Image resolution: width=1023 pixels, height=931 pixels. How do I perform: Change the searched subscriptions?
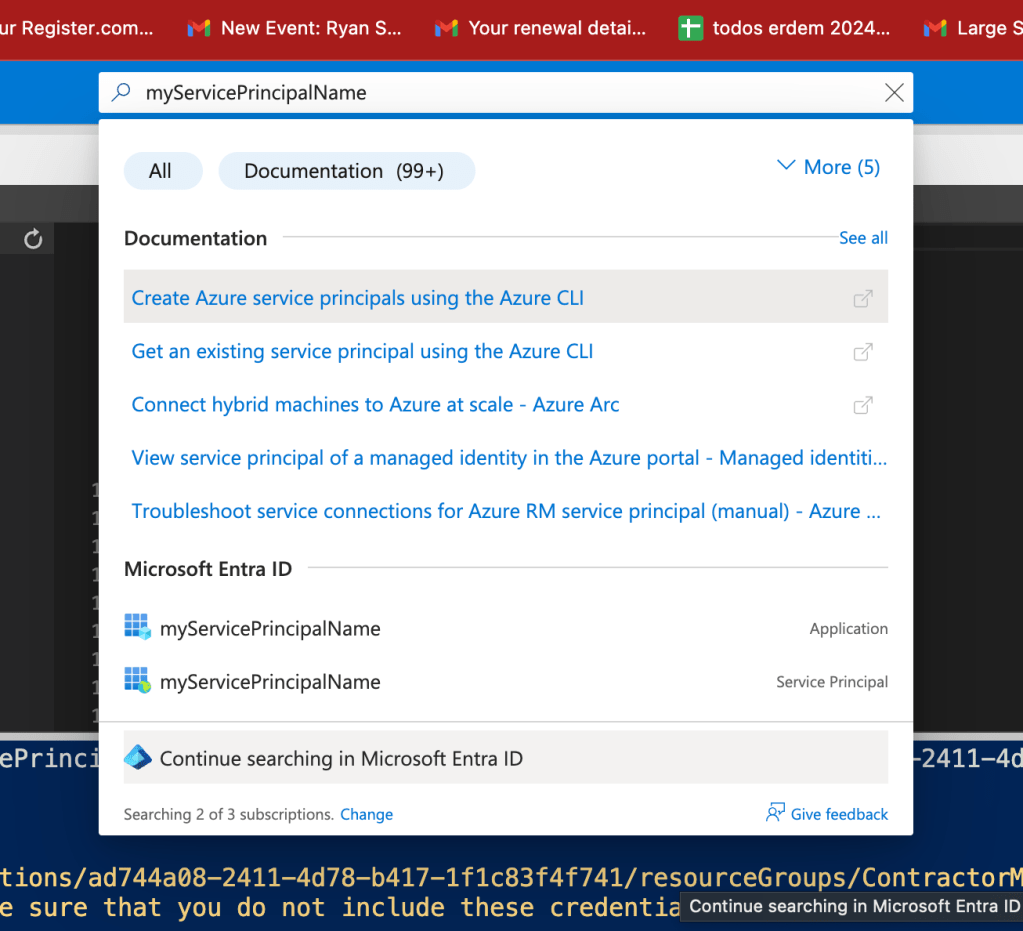tap(367, 814)
